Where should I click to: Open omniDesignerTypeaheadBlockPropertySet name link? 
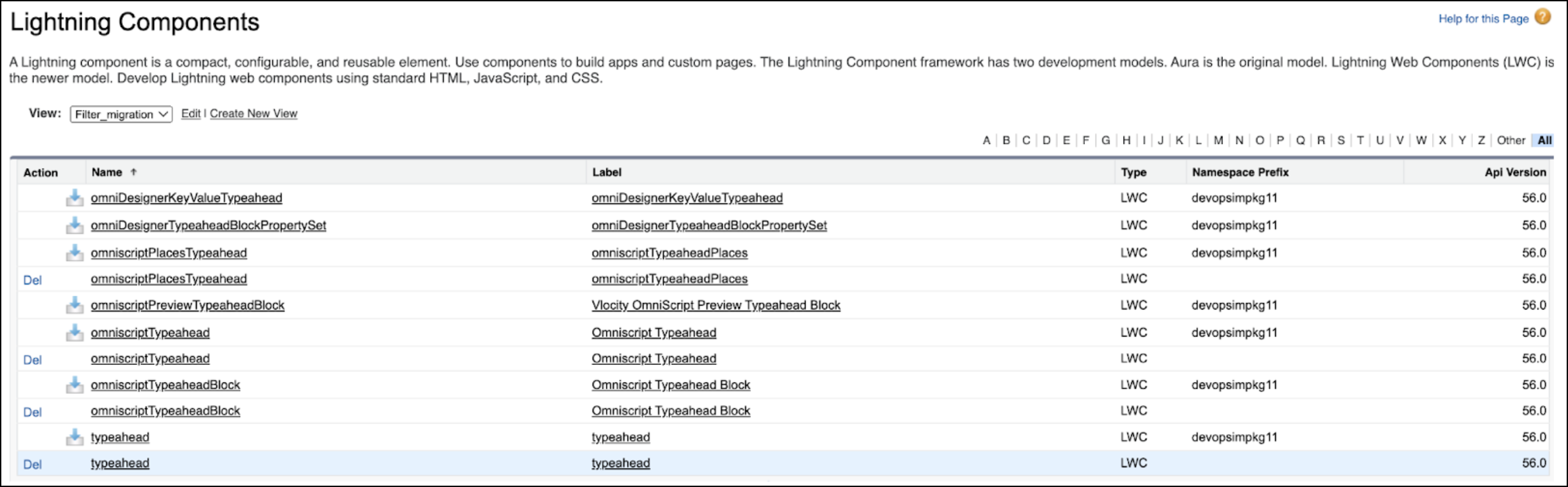[209, 226]
